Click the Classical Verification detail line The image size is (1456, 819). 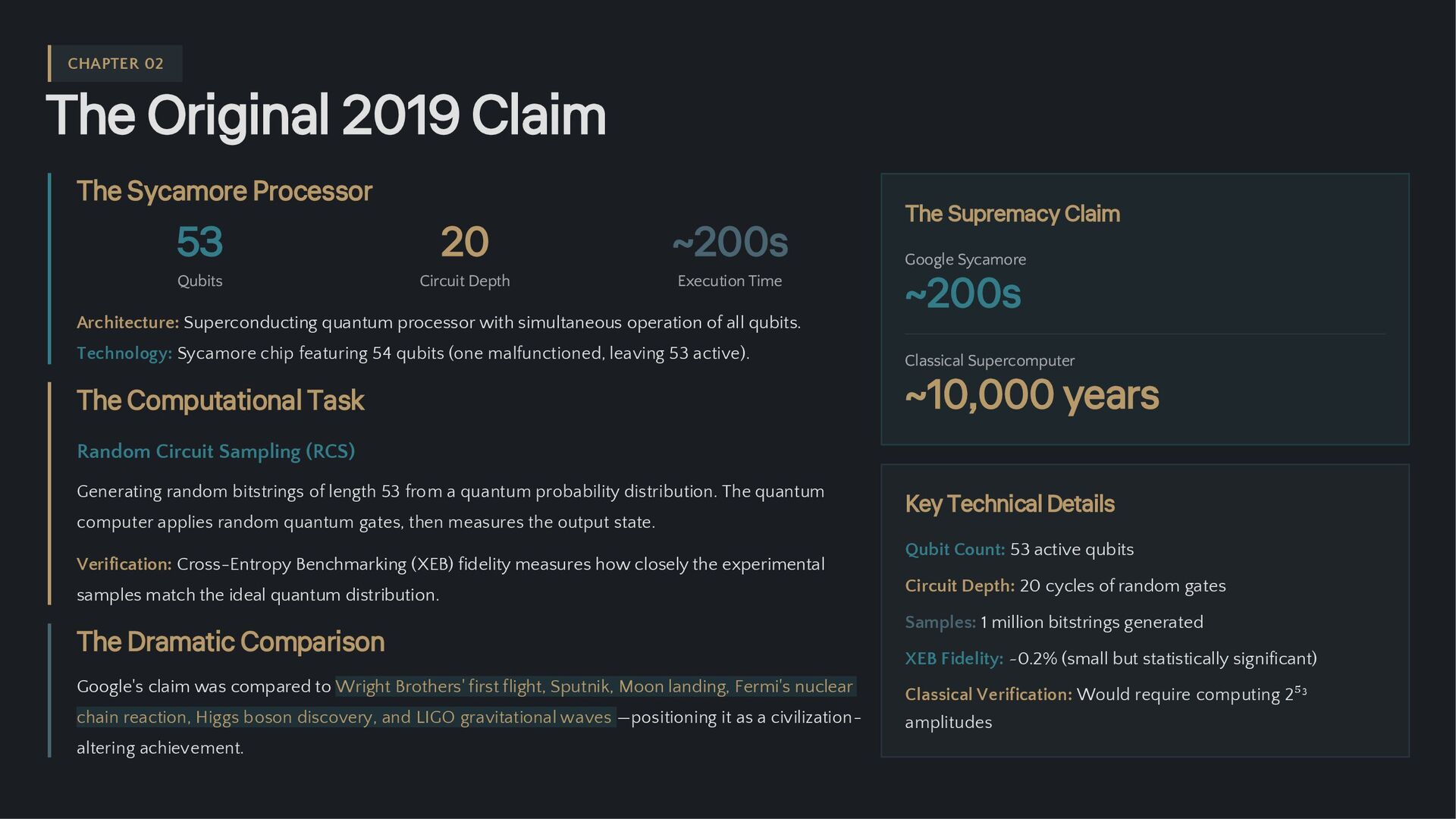tap(1106, 708)
